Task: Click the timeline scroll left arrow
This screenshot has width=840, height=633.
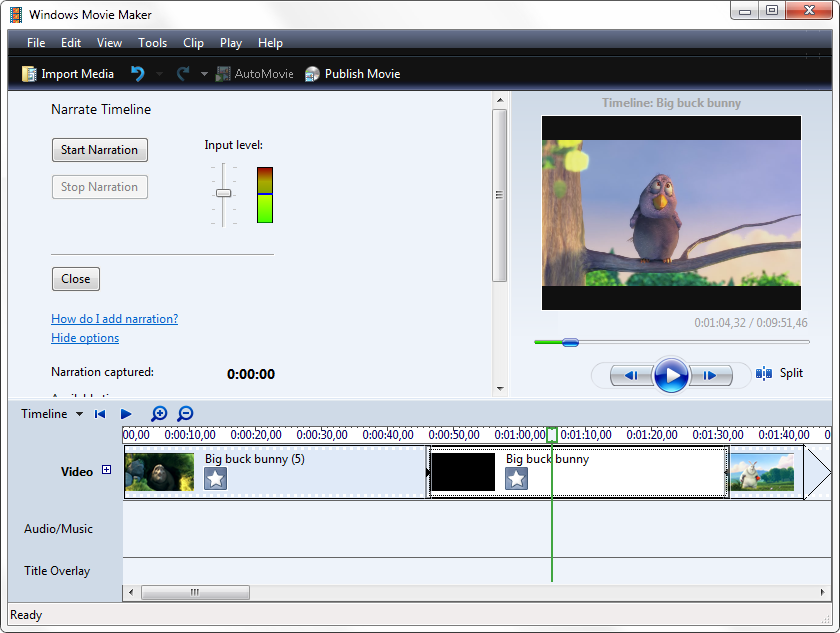Action: (131, 592)
